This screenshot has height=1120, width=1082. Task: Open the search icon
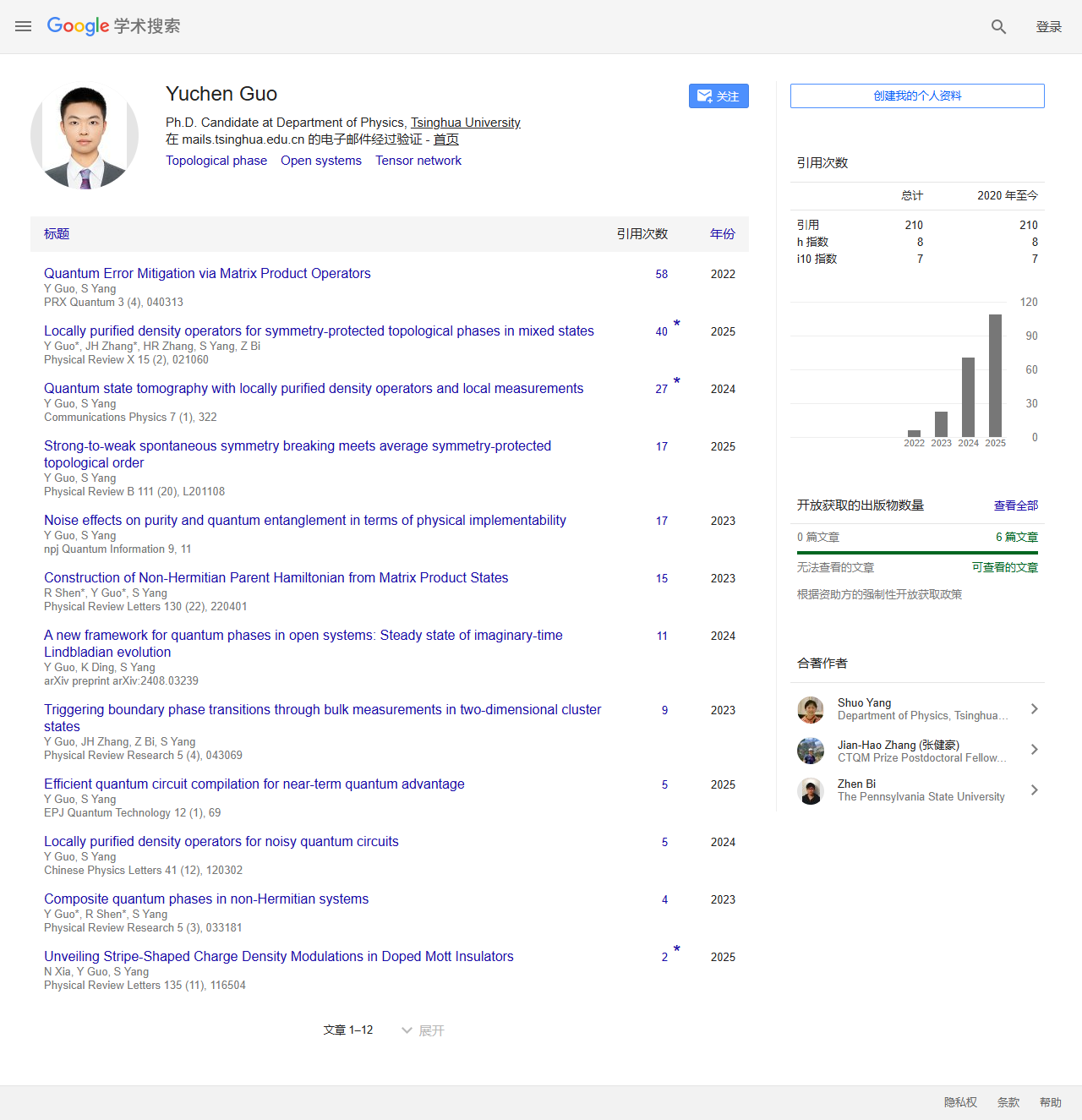point(998,26)
